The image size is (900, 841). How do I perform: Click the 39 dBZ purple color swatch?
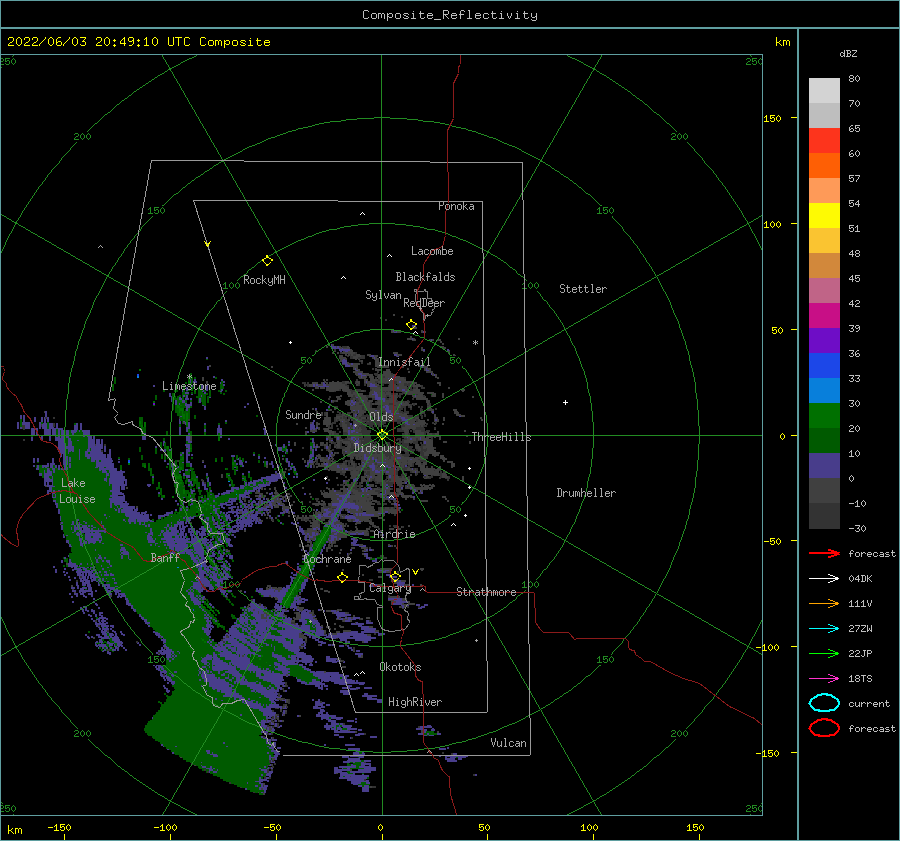coord(824,340)
